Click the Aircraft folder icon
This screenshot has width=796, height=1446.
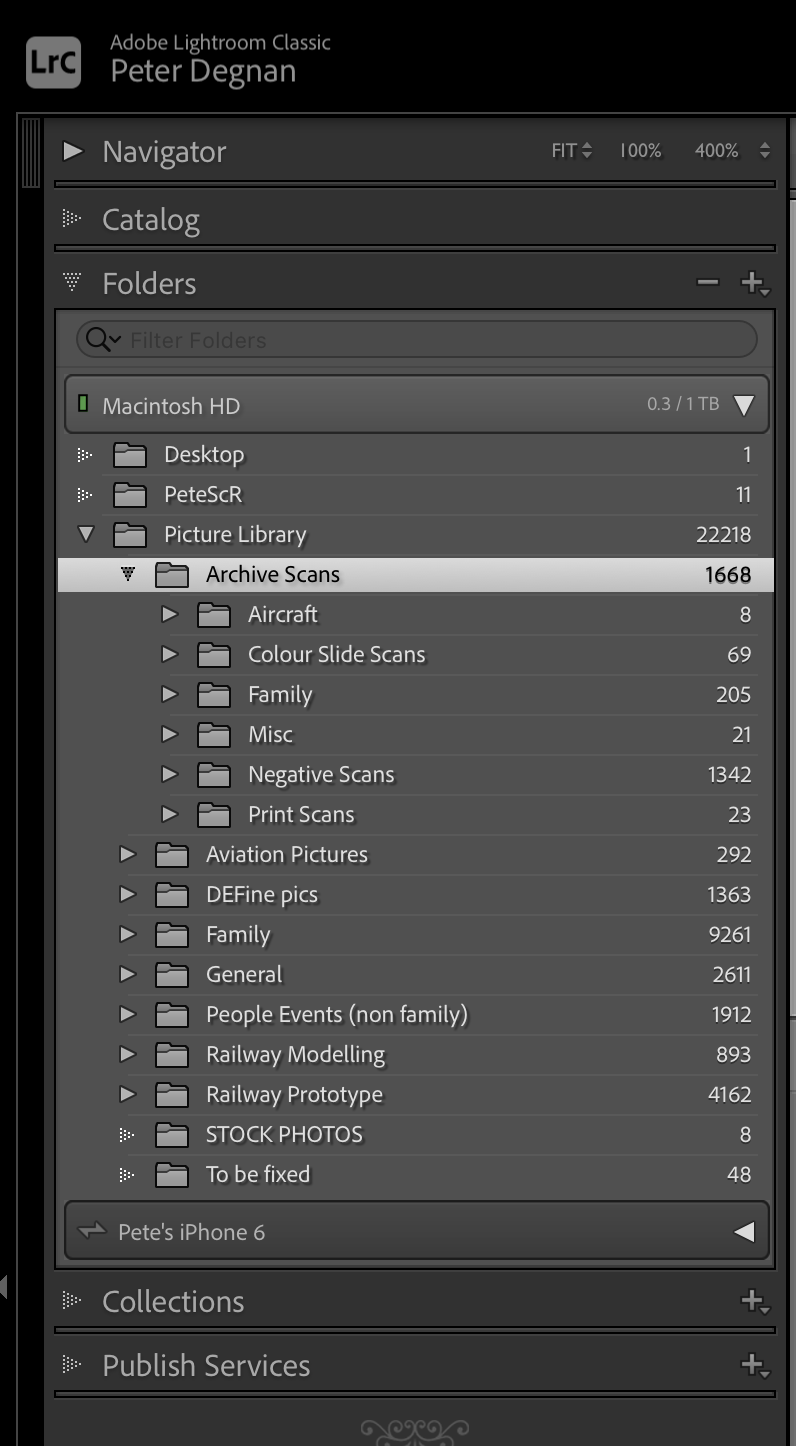pos(214,614)
